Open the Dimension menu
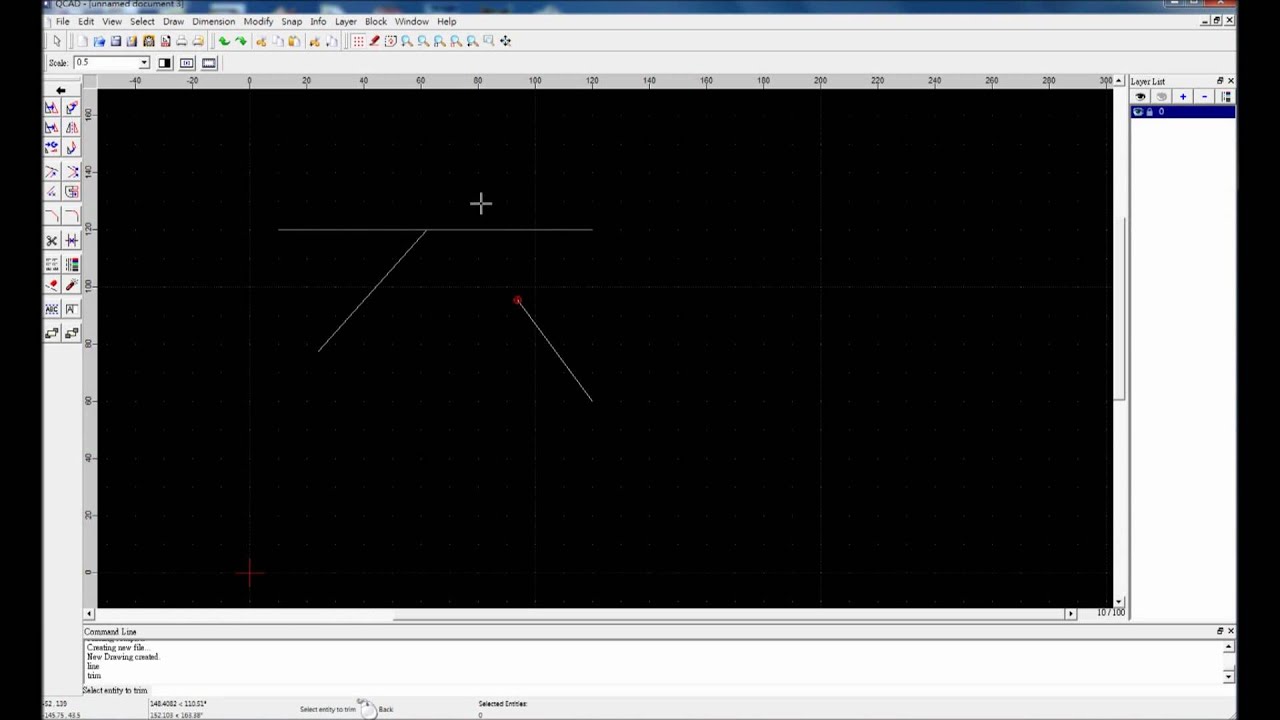 (213, 21)
